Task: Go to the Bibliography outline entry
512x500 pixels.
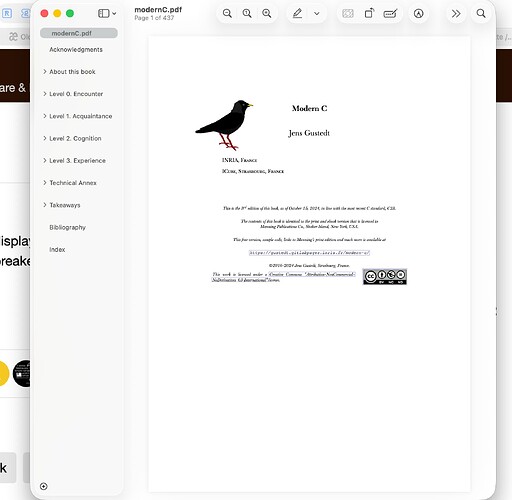Action: 68,227
